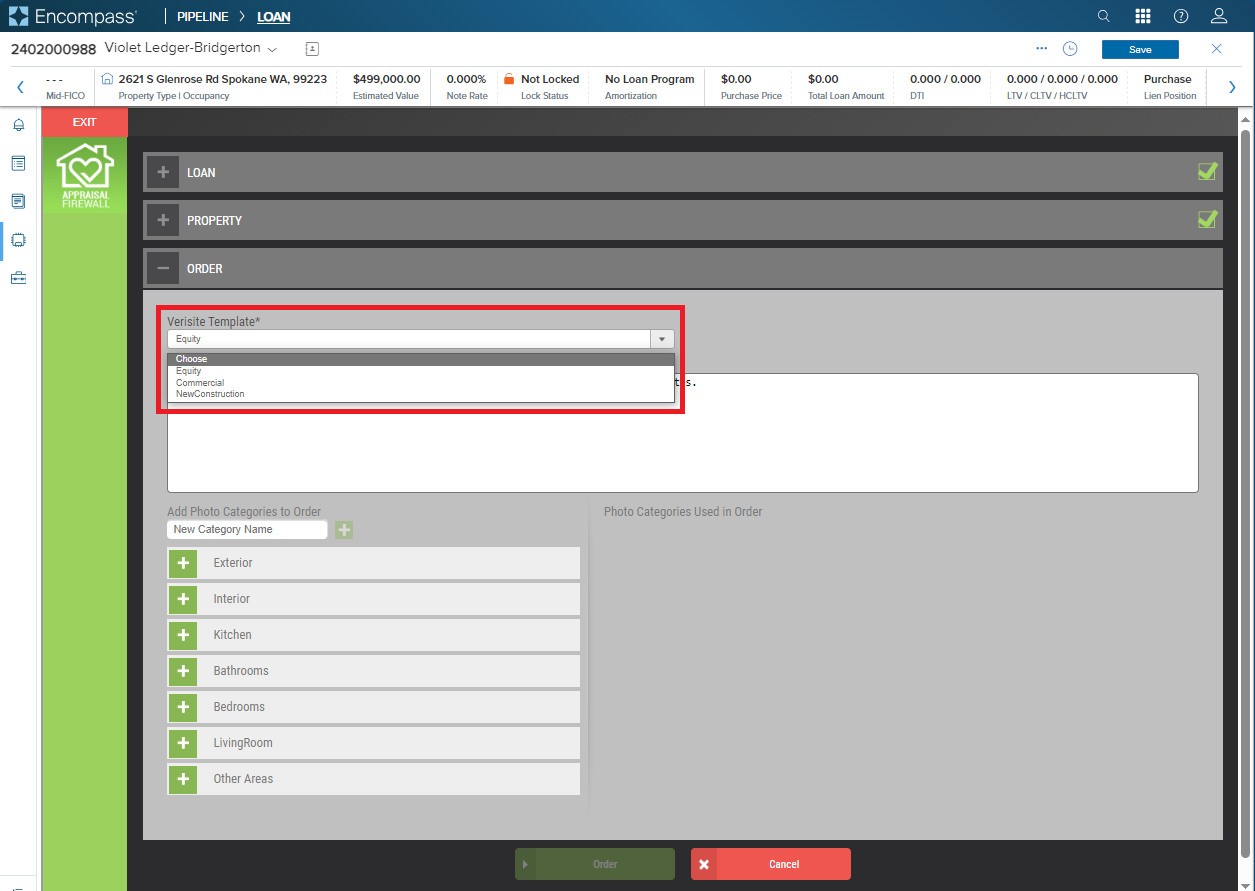The width and height of the screenshot is (1255, 891).
Task: Add the Other Areas photo category
Action: 183,779
